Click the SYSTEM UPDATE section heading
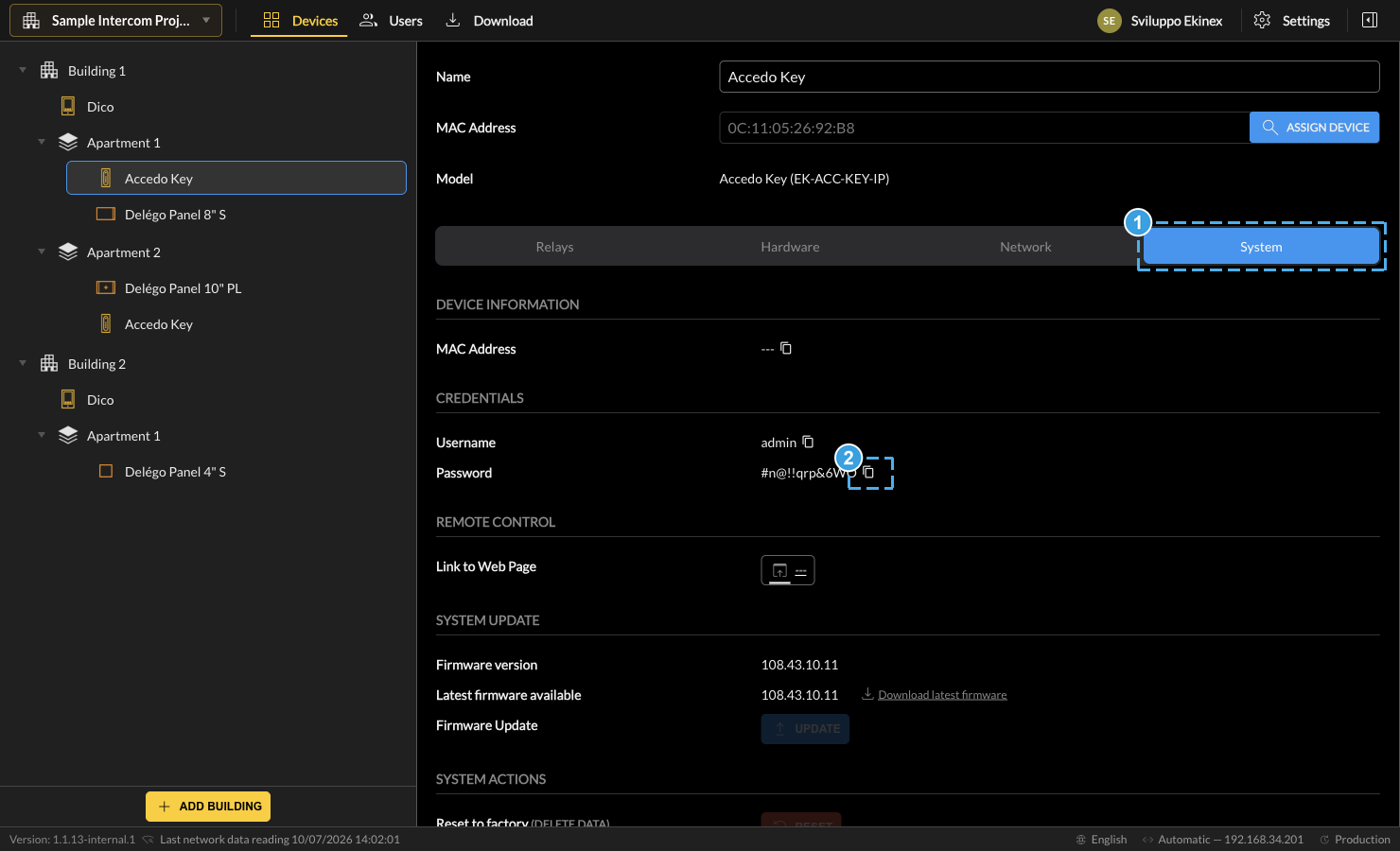This screenshot has width=1400, height=851. pyautogui.click(x=488, y=620)
